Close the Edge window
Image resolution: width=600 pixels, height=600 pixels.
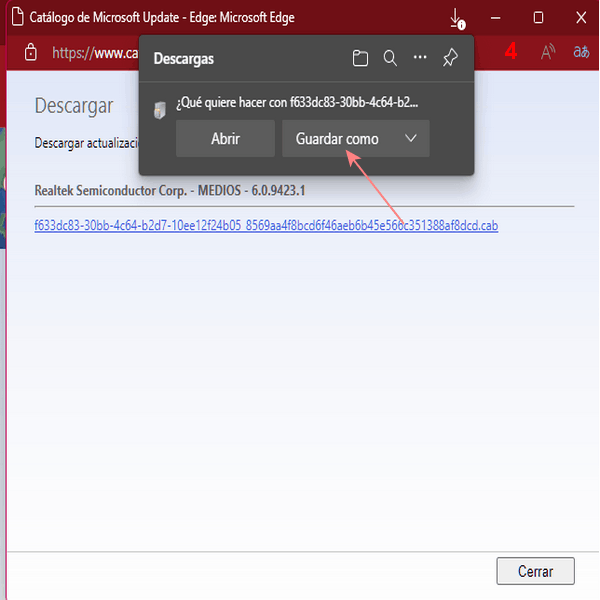coord(581,18)
